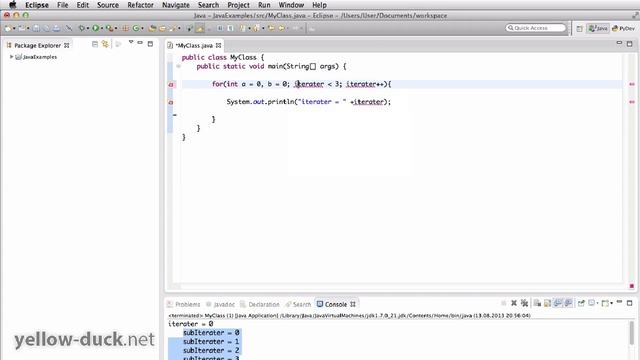Close the MyClass.java editor tab
Image resolution: width=640 pixels, height=360 pixels.
(218, 45)
